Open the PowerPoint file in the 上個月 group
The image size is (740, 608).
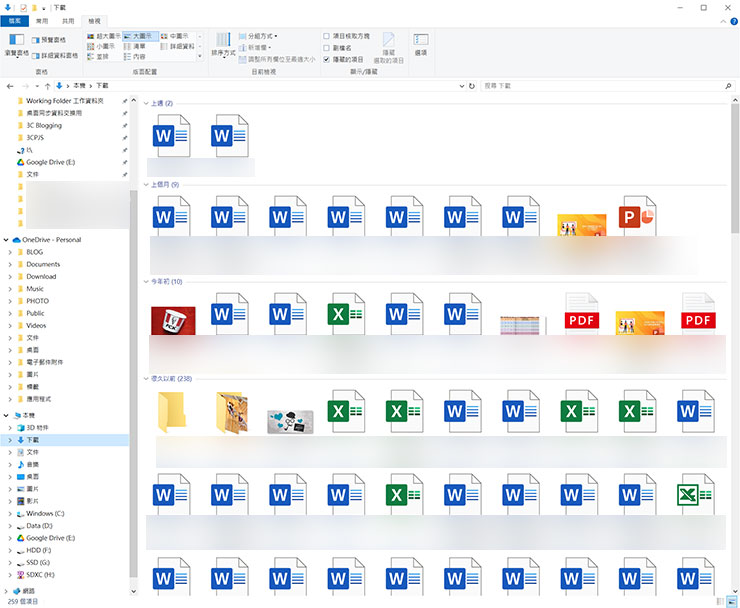(636, 218)
